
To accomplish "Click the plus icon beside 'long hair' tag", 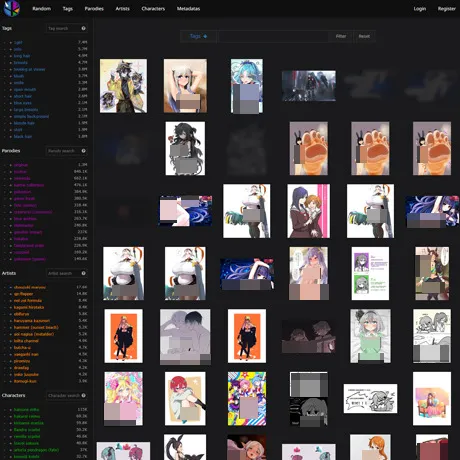I will click(x=11, y=56).
